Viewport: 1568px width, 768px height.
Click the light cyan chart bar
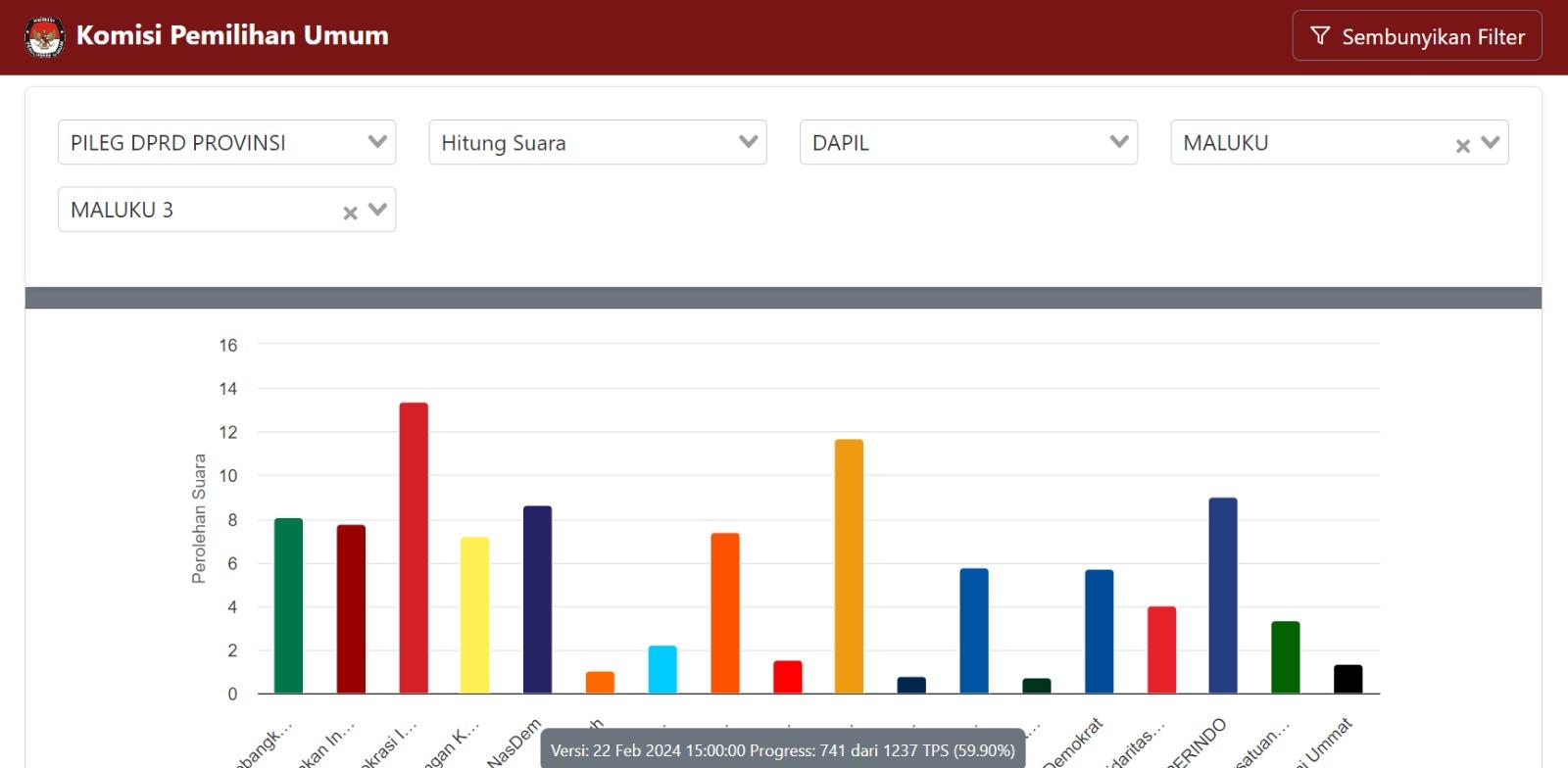(x=662, y=669)
